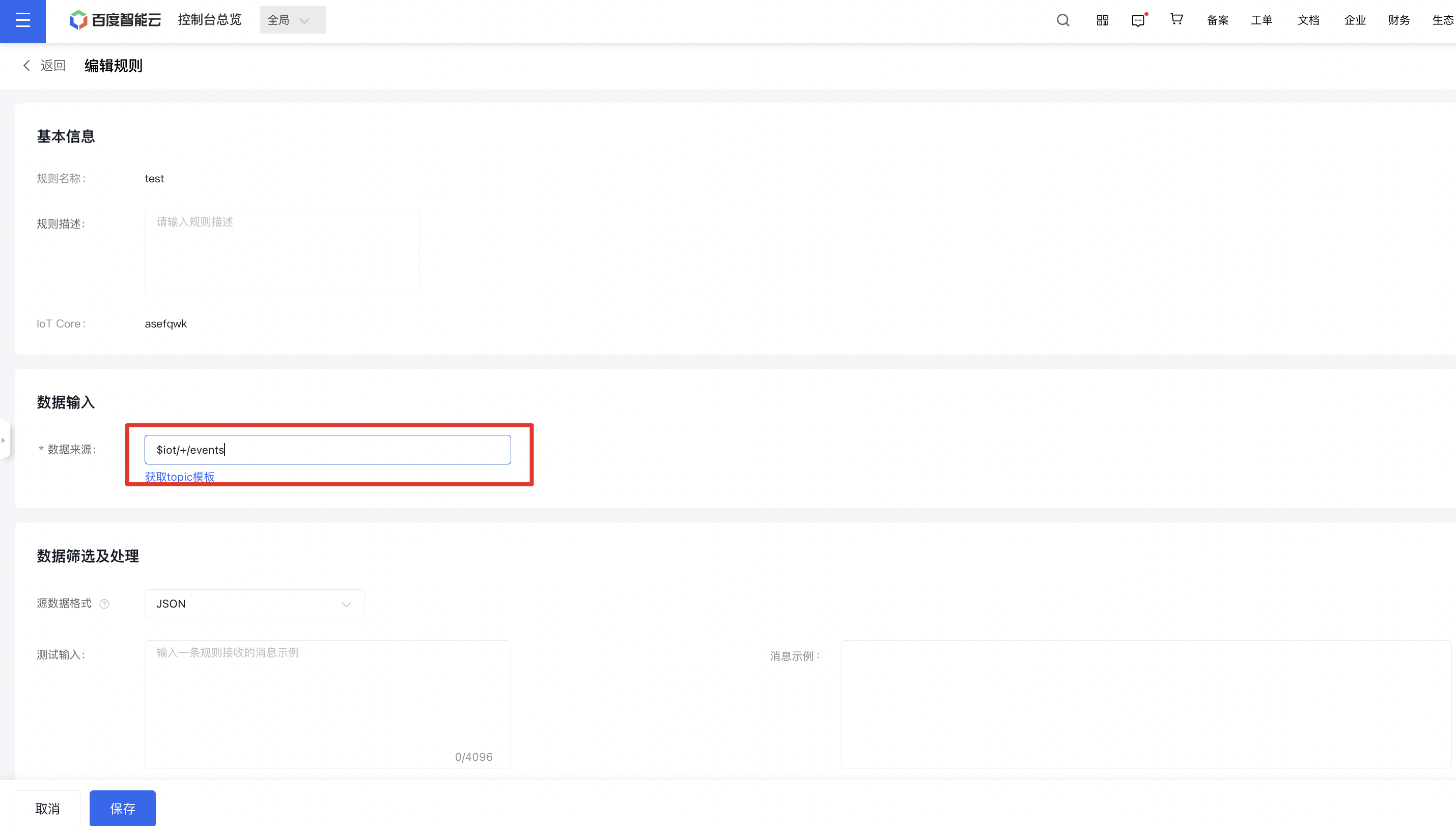1456x826 pixels.
Task: Open the 全局 region dropdown
Action: pos(293,20)
